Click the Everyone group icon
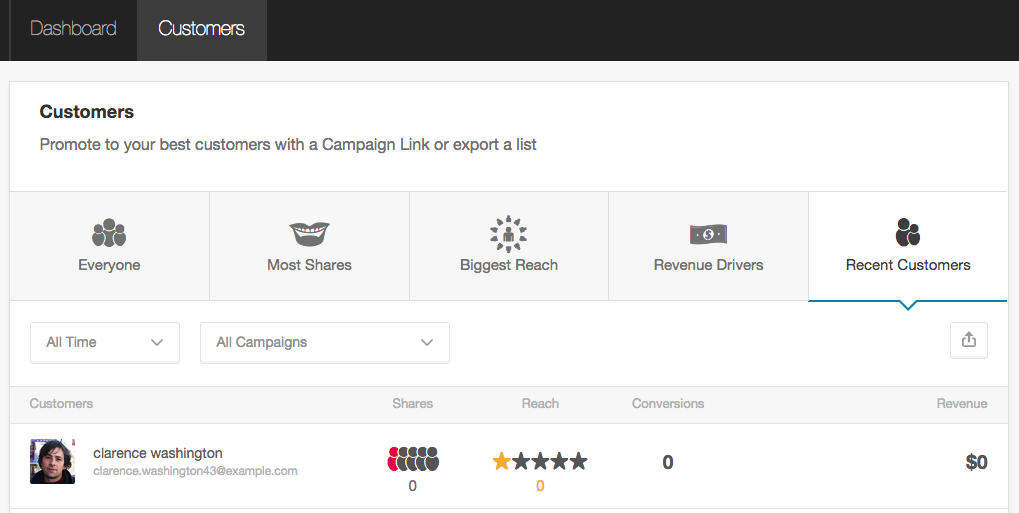The width and height of the screenshot is (1019, 513). point(109,234)
